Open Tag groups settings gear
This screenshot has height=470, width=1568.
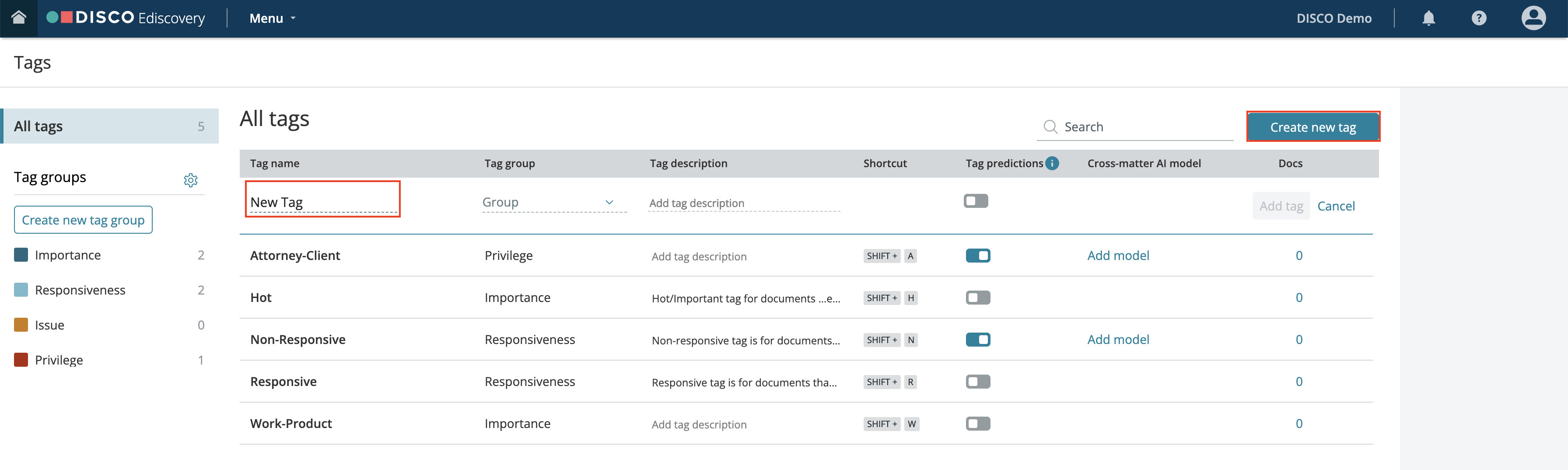coord(191,179)
